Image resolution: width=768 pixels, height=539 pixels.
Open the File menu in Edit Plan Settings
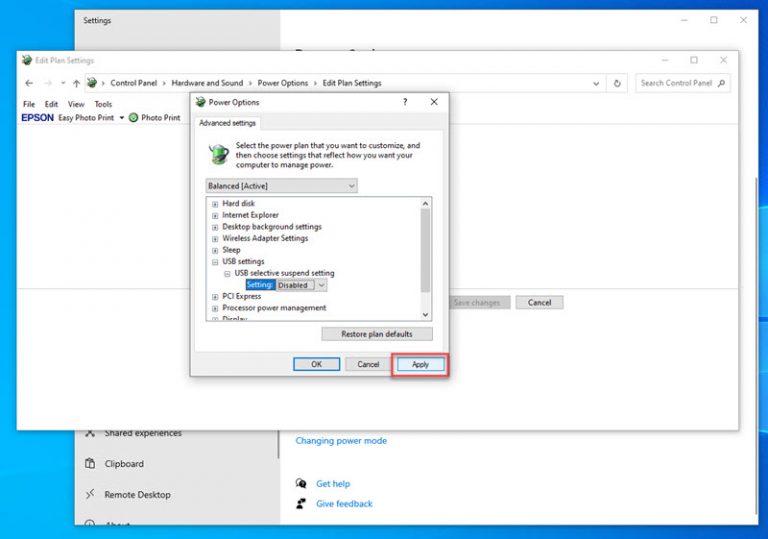coord(29,104)
